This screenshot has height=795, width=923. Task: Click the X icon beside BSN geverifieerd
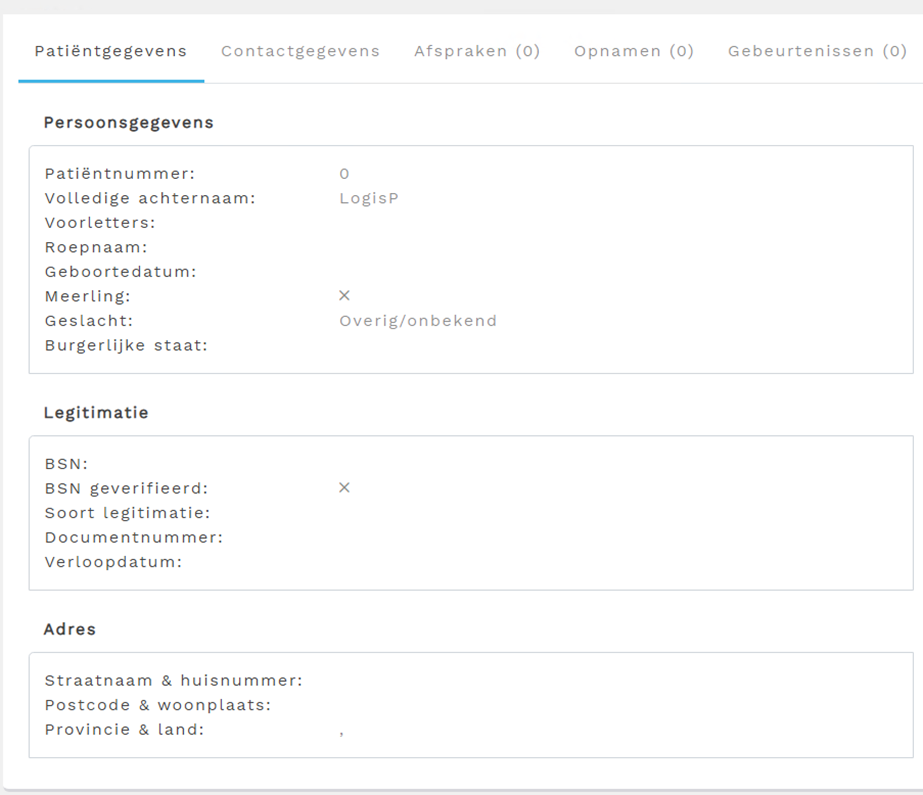click(344, 488)
